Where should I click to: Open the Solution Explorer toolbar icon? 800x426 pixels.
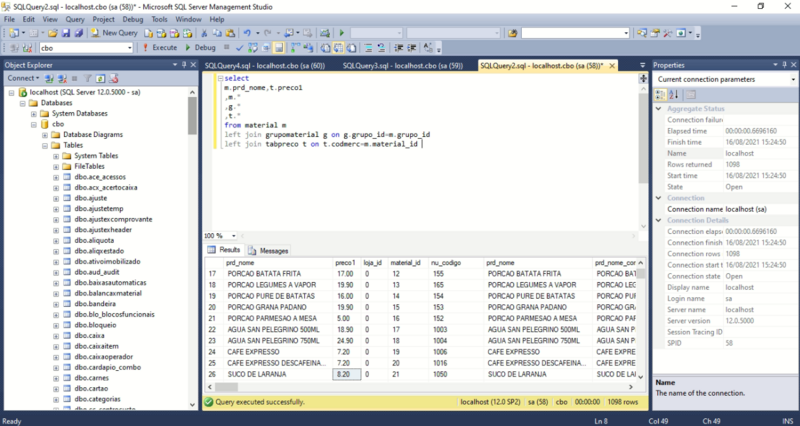[x=642, y=33]
